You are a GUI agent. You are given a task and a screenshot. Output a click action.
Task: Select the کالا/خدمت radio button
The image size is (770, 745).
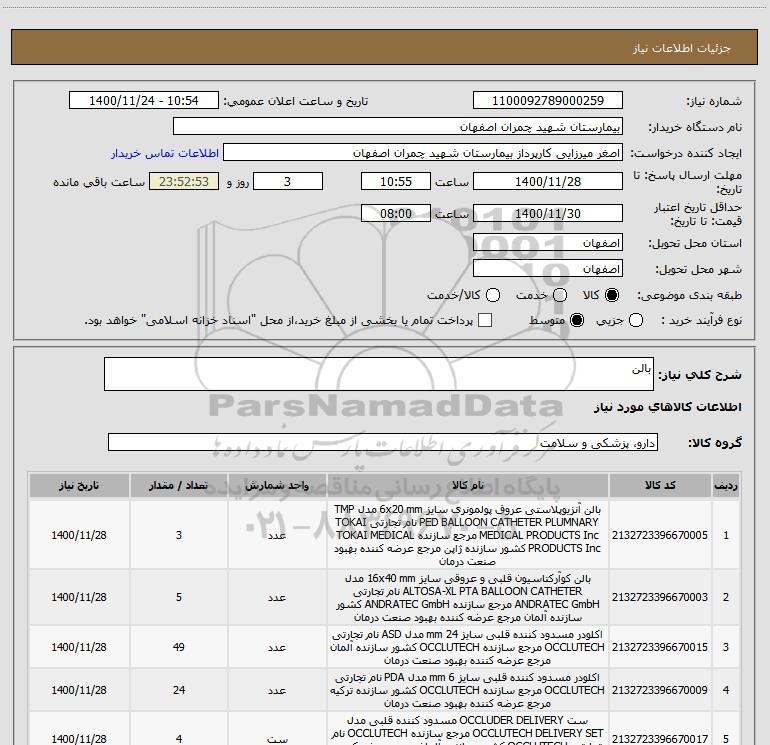point(493,295)
